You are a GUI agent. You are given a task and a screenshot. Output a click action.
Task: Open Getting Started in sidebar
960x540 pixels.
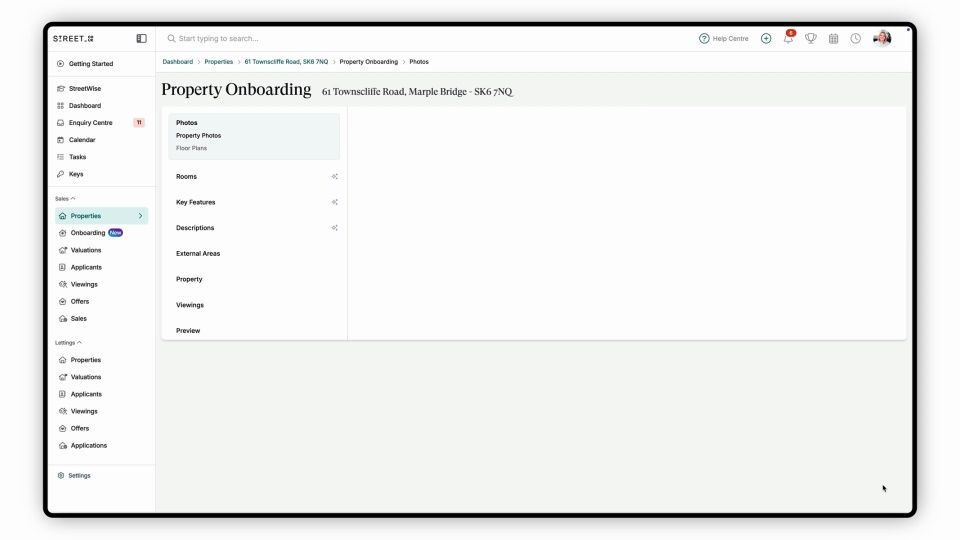91,64
